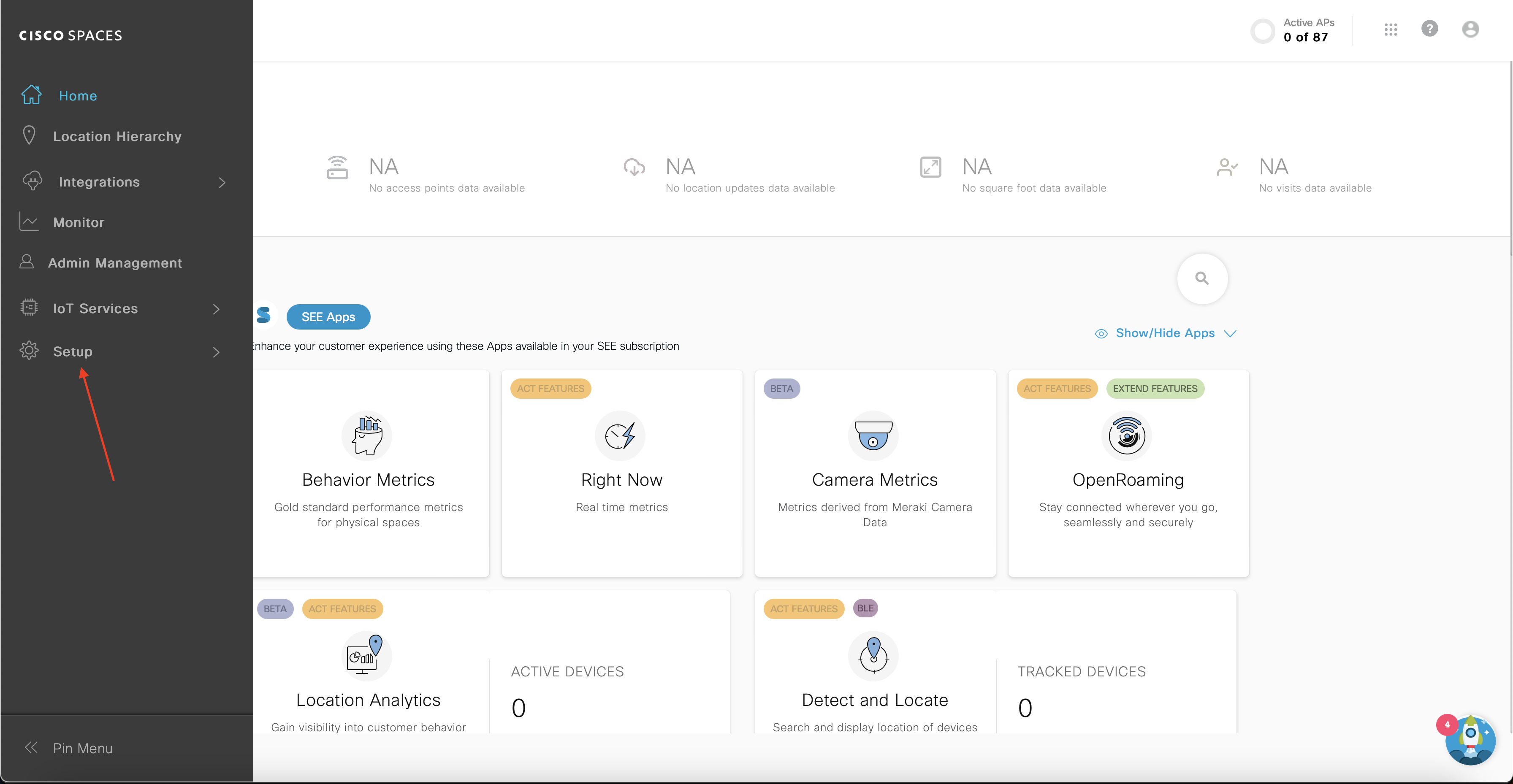Image resolution: width=1513 pixels, height=784 pixels.
Task: Click the Behavior Metrics title
Action: 368,480
